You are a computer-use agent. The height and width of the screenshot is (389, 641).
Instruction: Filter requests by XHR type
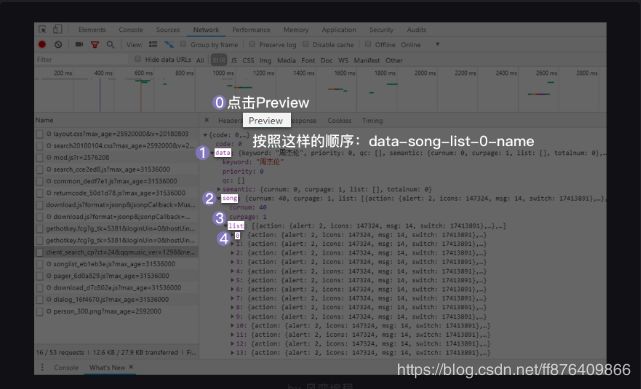(x=219, y=60)
